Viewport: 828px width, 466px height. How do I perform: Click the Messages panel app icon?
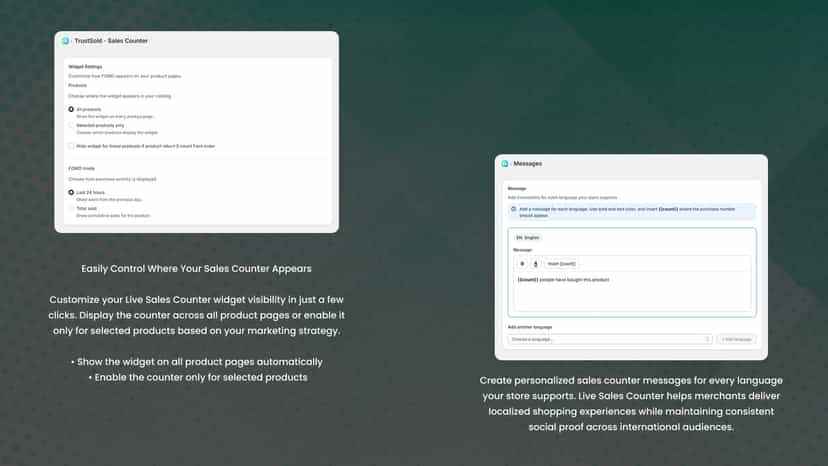tap(505, 164)
